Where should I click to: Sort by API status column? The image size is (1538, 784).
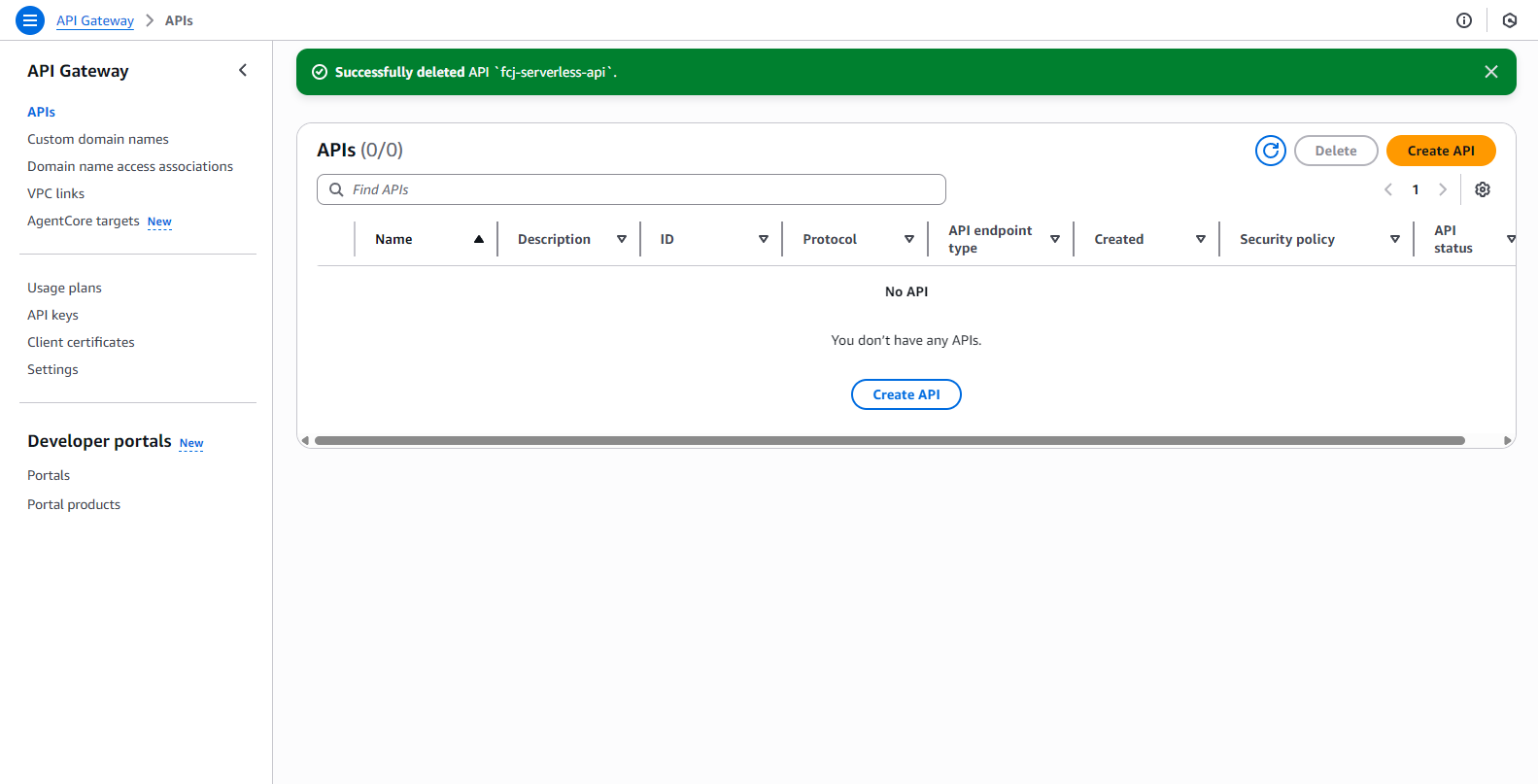1511,239
